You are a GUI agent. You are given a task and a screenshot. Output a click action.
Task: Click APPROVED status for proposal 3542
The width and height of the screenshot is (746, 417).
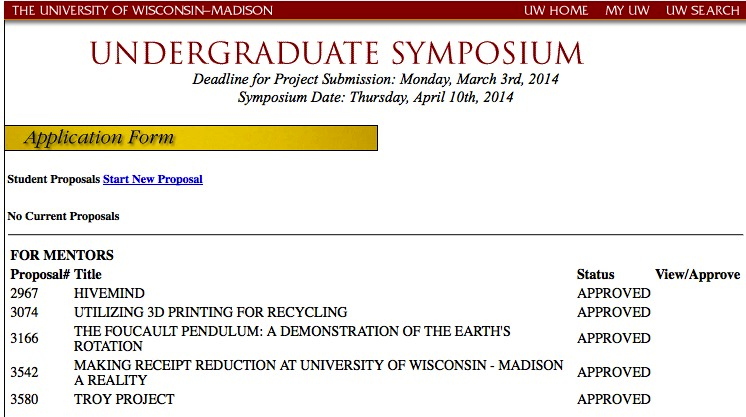tap(613, 372)
